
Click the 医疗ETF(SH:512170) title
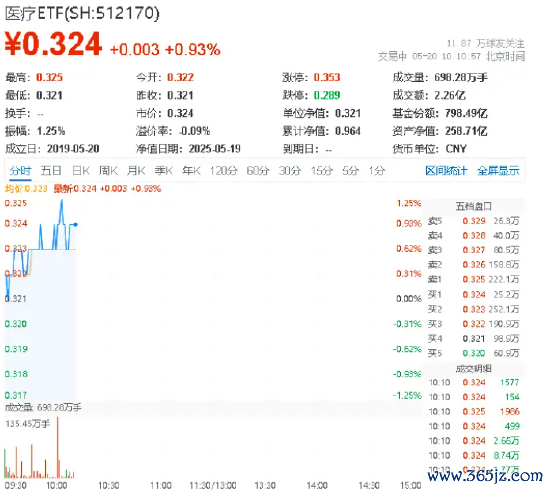point(82,13)
